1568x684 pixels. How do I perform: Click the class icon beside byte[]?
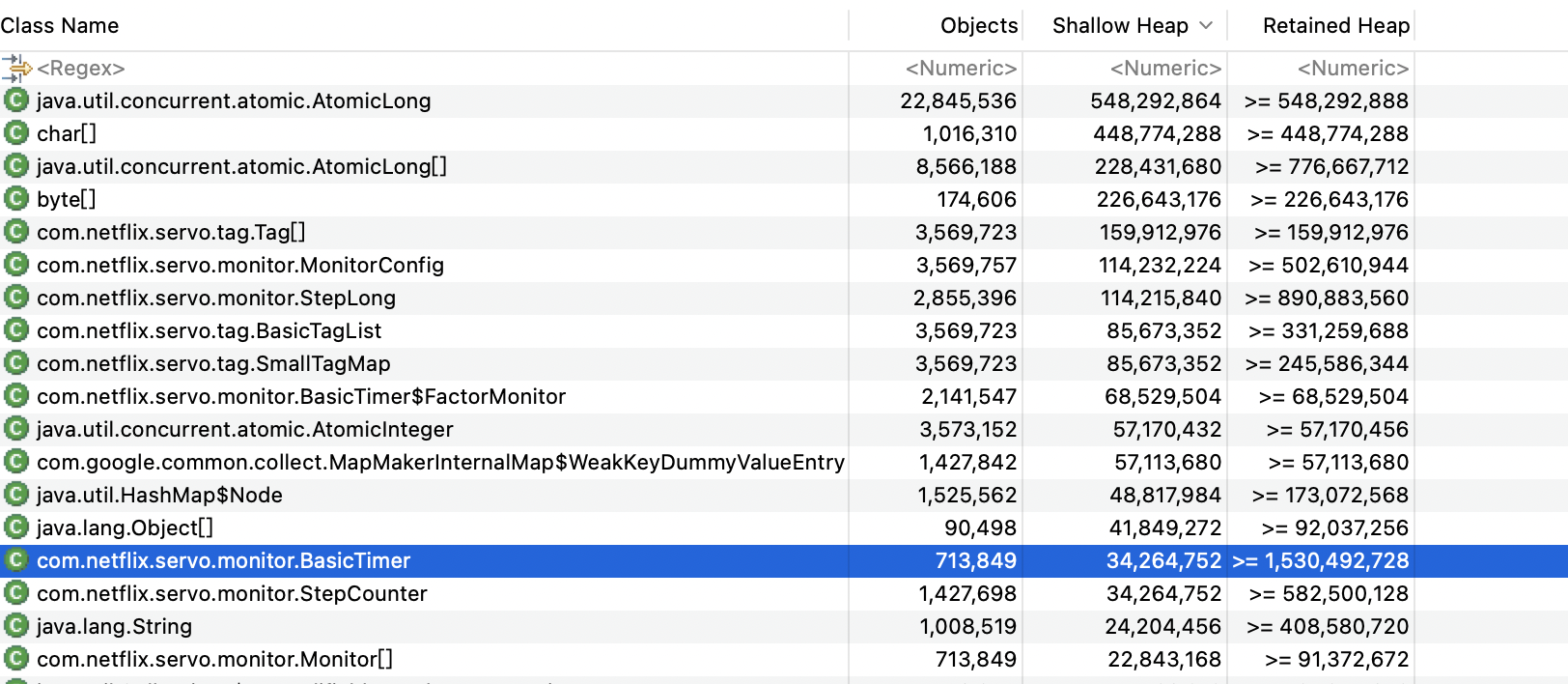(16, 199)
